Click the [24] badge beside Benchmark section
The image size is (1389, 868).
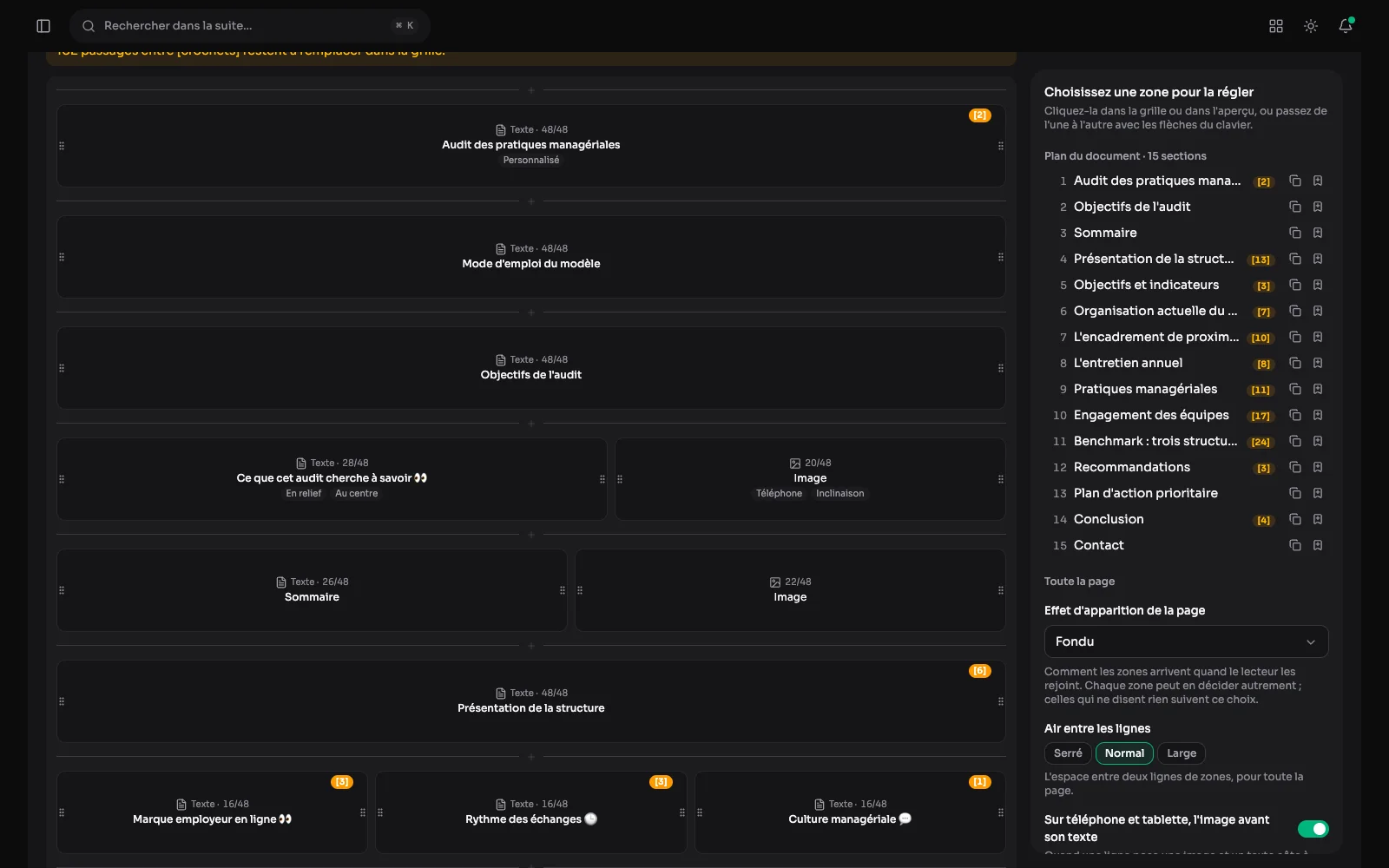[x=1261, y=442]
